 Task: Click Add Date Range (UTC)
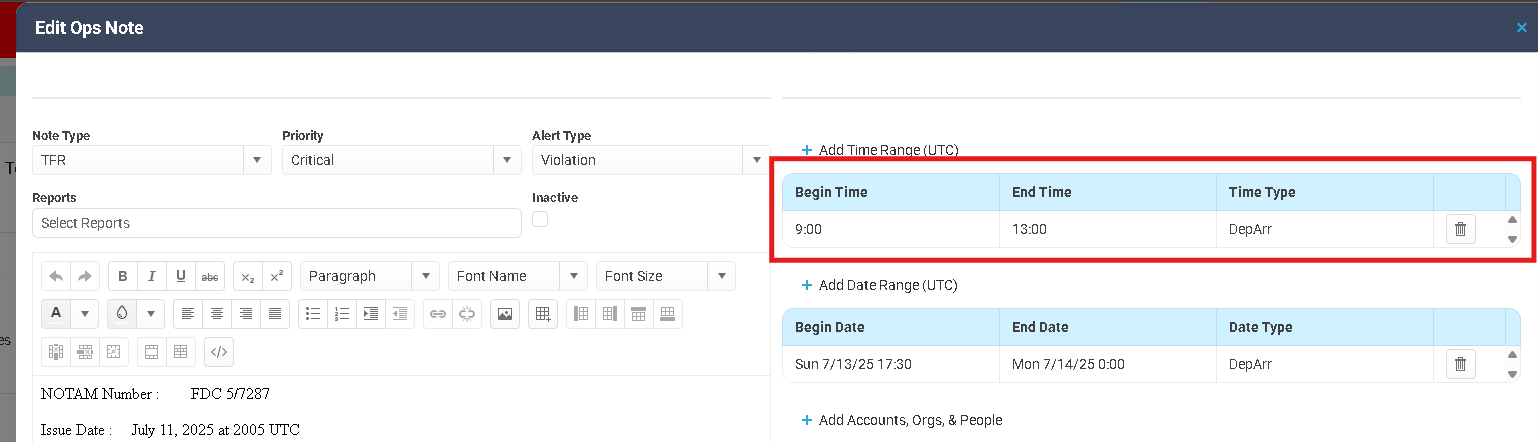point(880,285)
